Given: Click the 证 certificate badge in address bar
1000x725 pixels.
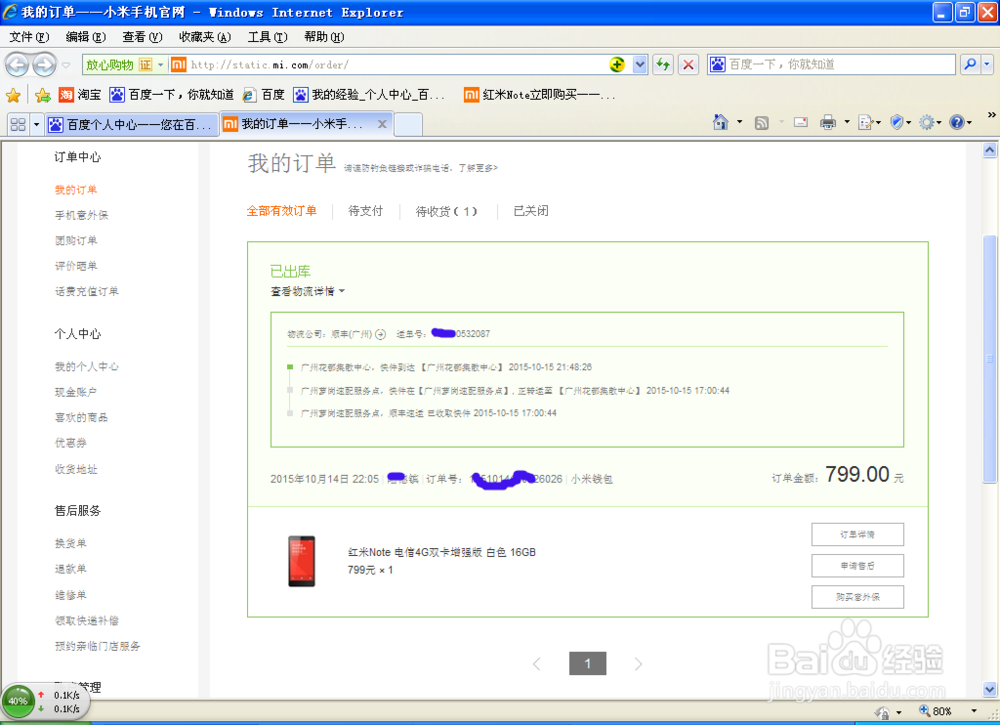Looking at the screenshot, I should (x=145, y=64).
